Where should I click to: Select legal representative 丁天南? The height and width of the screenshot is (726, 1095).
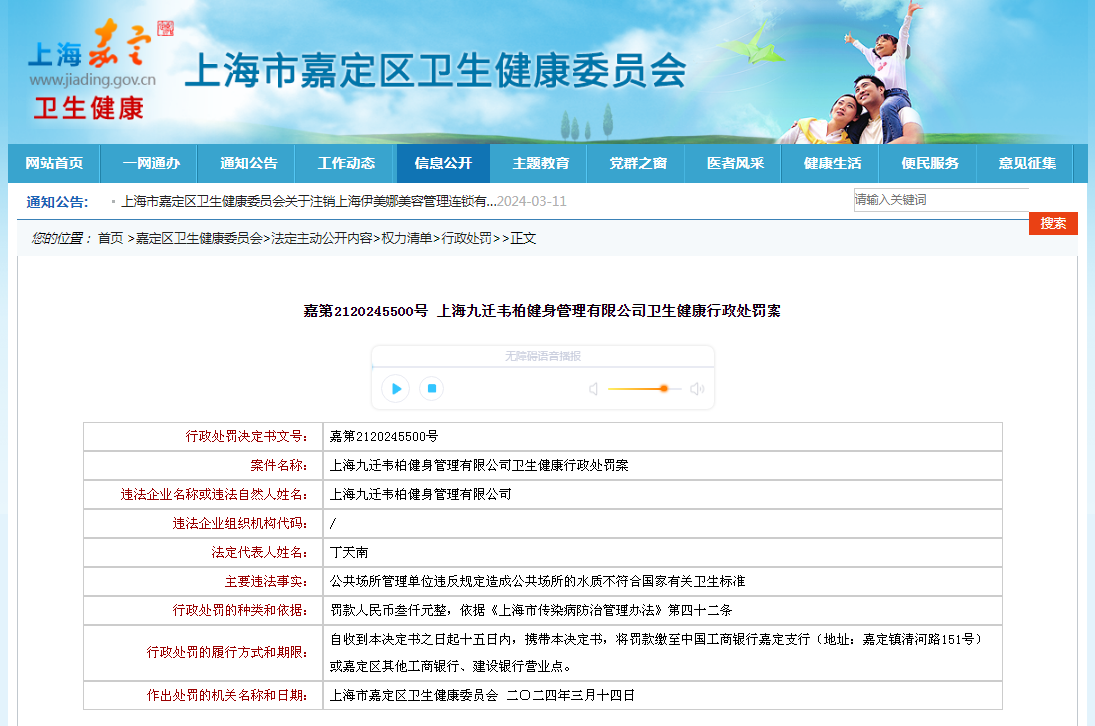pyautogui.click(x=348, y=553)
